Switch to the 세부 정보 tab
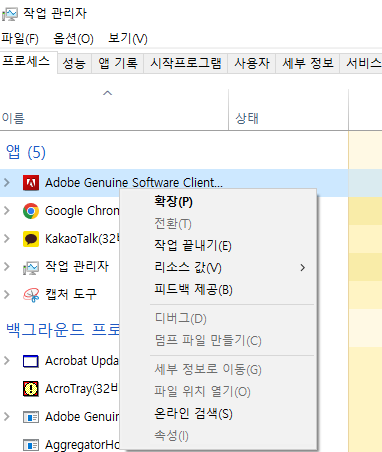Screen dimensions: 382x452 308,63
